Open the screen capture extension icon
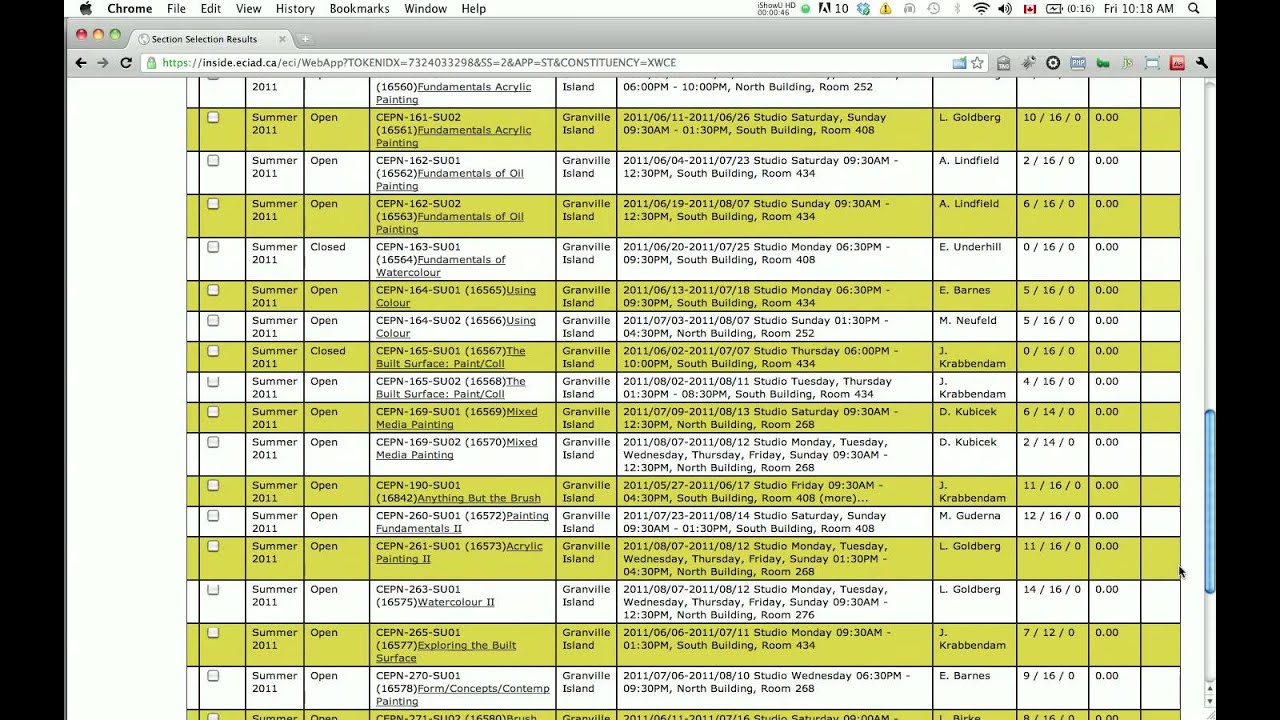Viewport: 1280px width, 720px height. point(1152,63)
